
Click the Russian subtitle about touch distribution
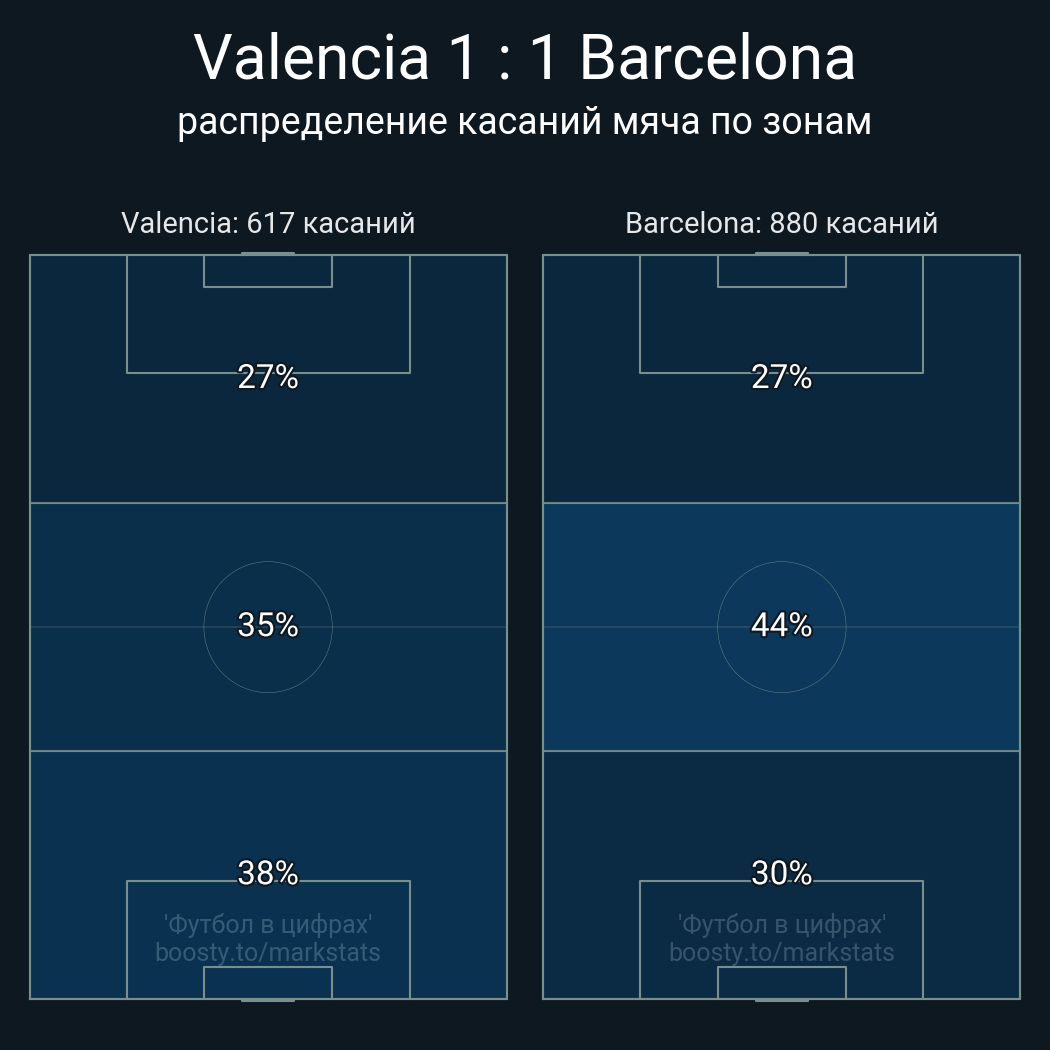[525, 122]
